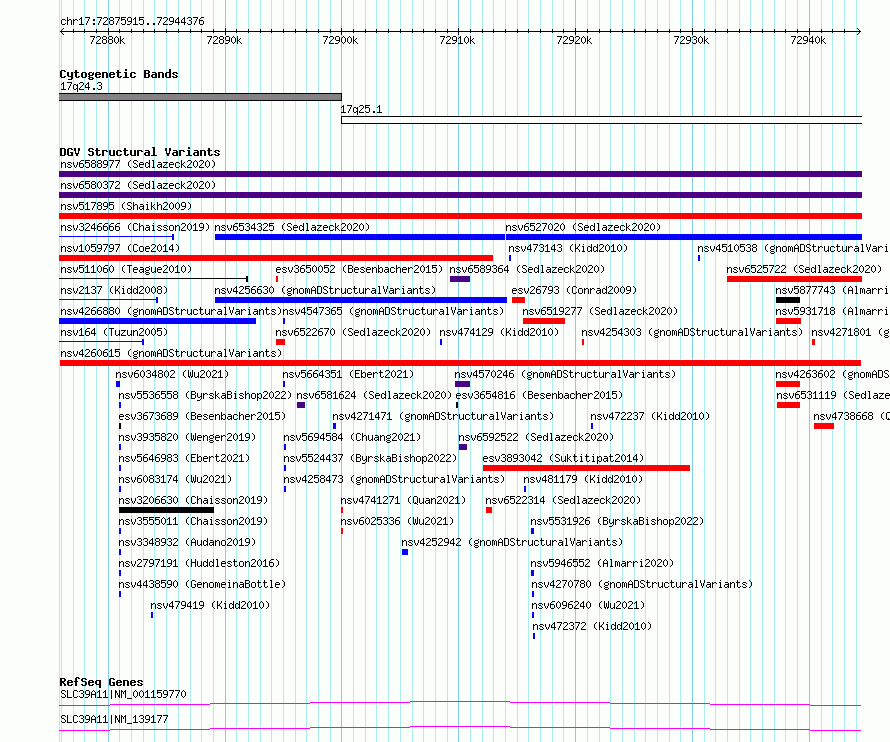Click nsv6522670 (Sedlazeck2020) label
890x742 pixels.
[353, 332]
